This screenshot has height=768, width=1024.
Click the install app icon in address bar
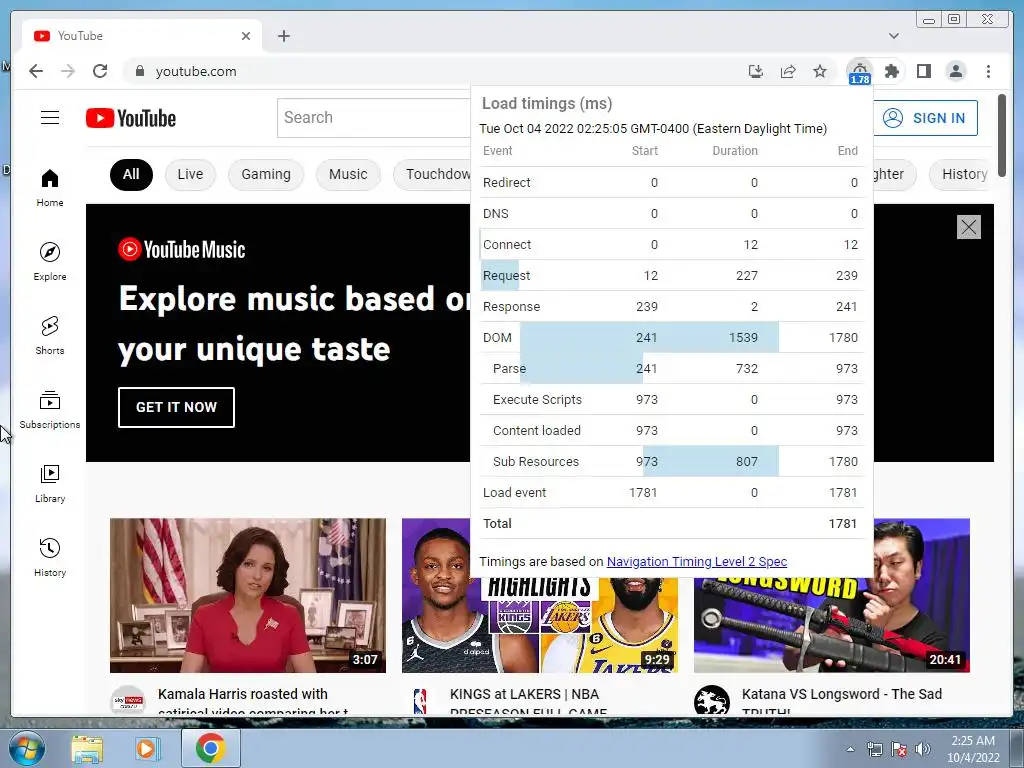coord(756,71)
